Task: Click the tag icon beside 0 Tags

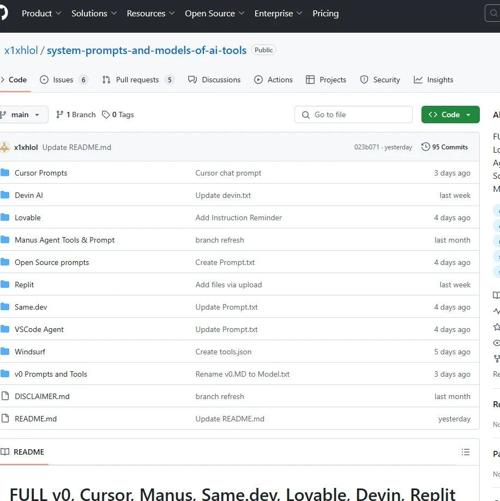Action: pyautogui.click(x=106, y=115)
